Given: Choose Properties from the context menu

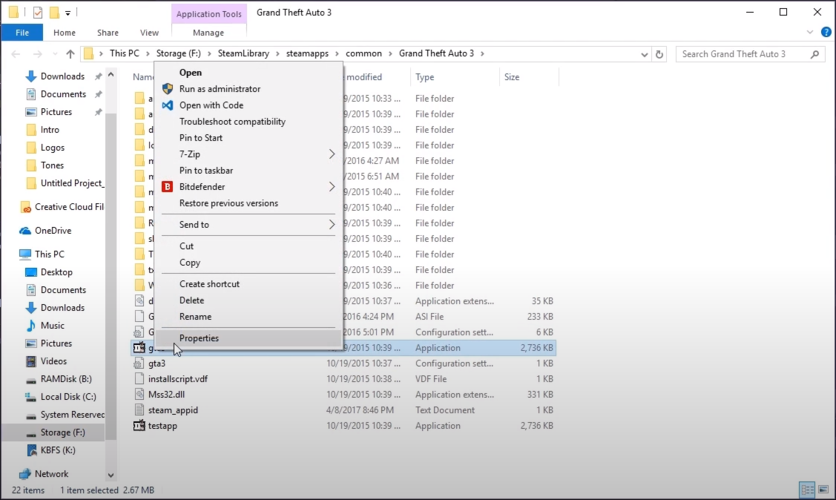Looking at the screenshot, I should [x=199, y=338].
